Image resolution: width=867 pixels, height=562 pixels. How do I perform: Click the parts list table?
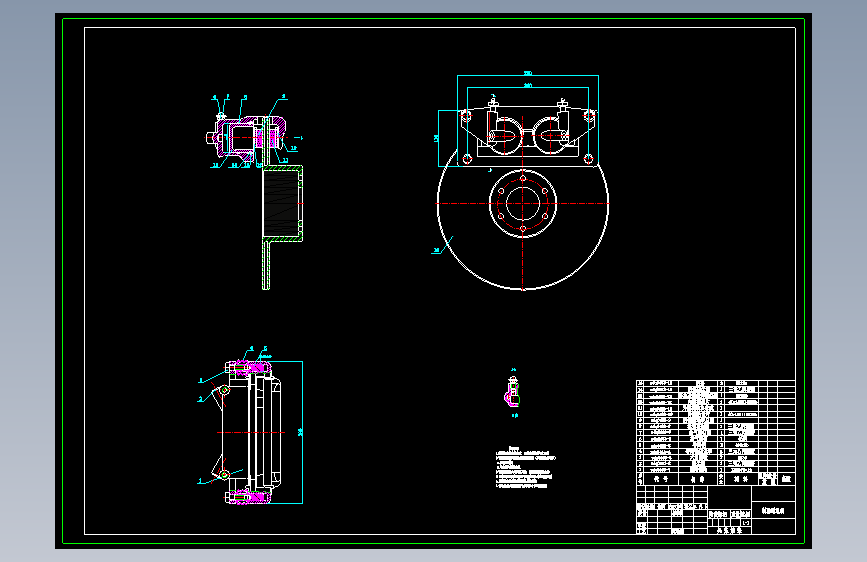(715, 433)
